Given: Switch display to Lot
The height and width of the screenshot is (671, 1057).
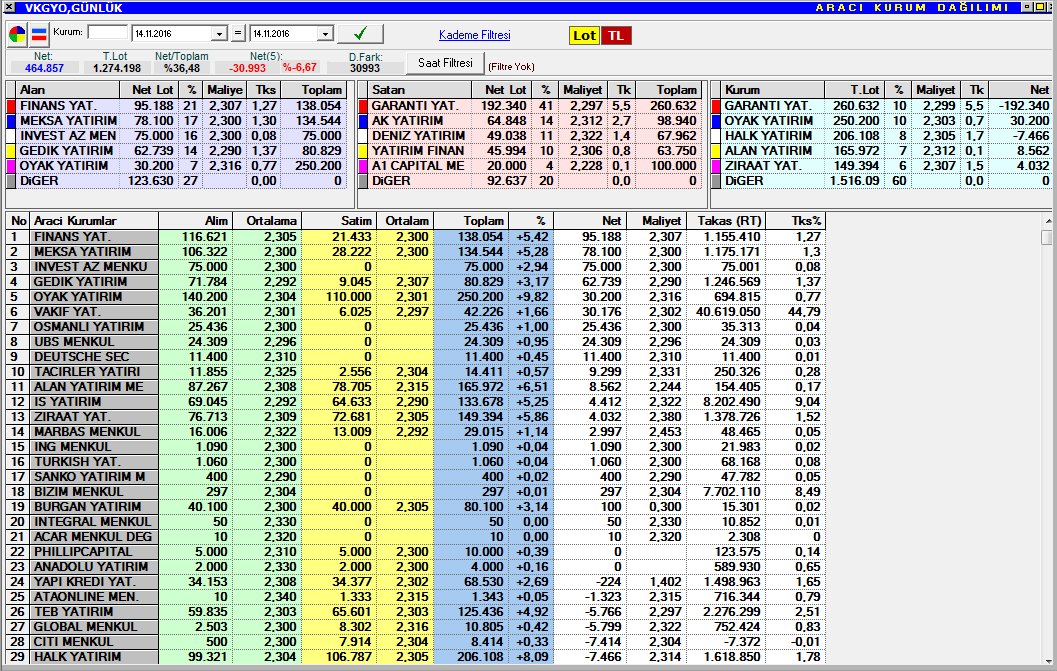Looking at the screenshot, I should pyautogui.click(x=584, y=36).
